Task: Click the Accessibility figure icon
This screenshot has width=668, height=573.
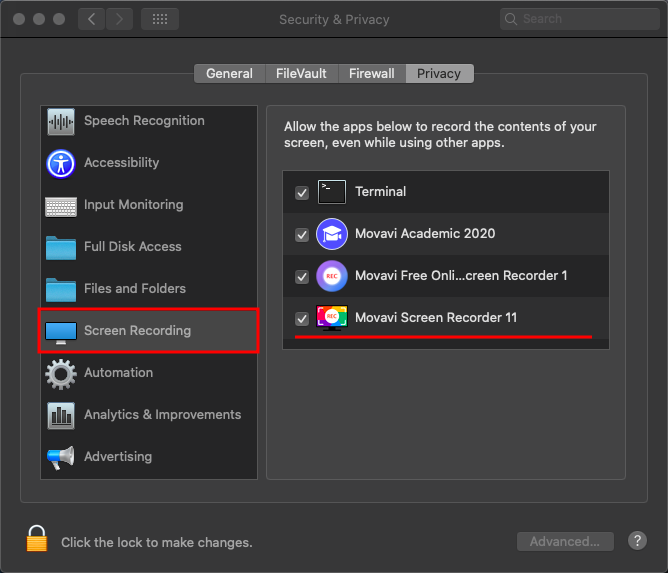Action: (61, 164)
